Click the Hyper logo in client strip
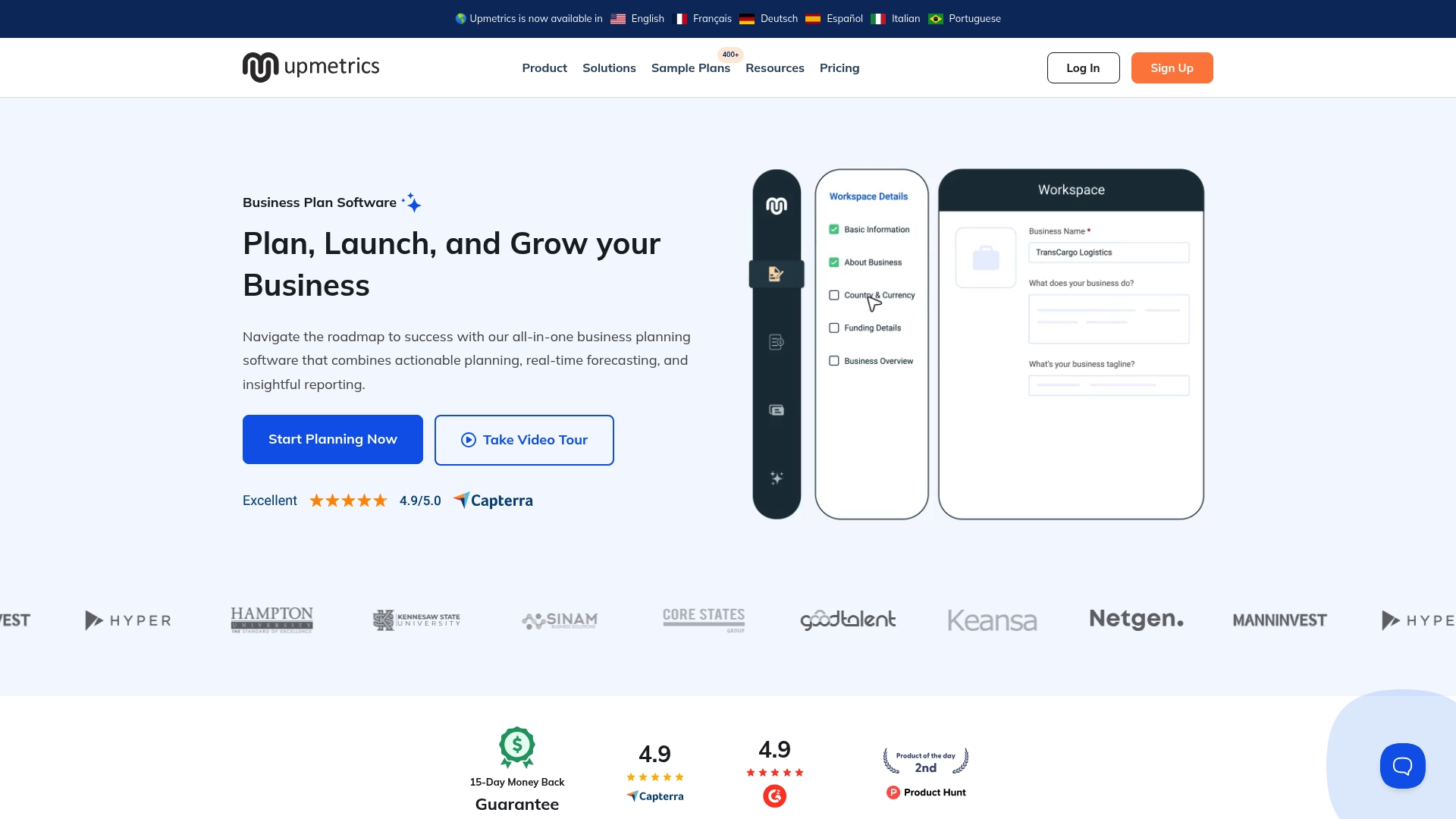 click(x=128, y=620)
